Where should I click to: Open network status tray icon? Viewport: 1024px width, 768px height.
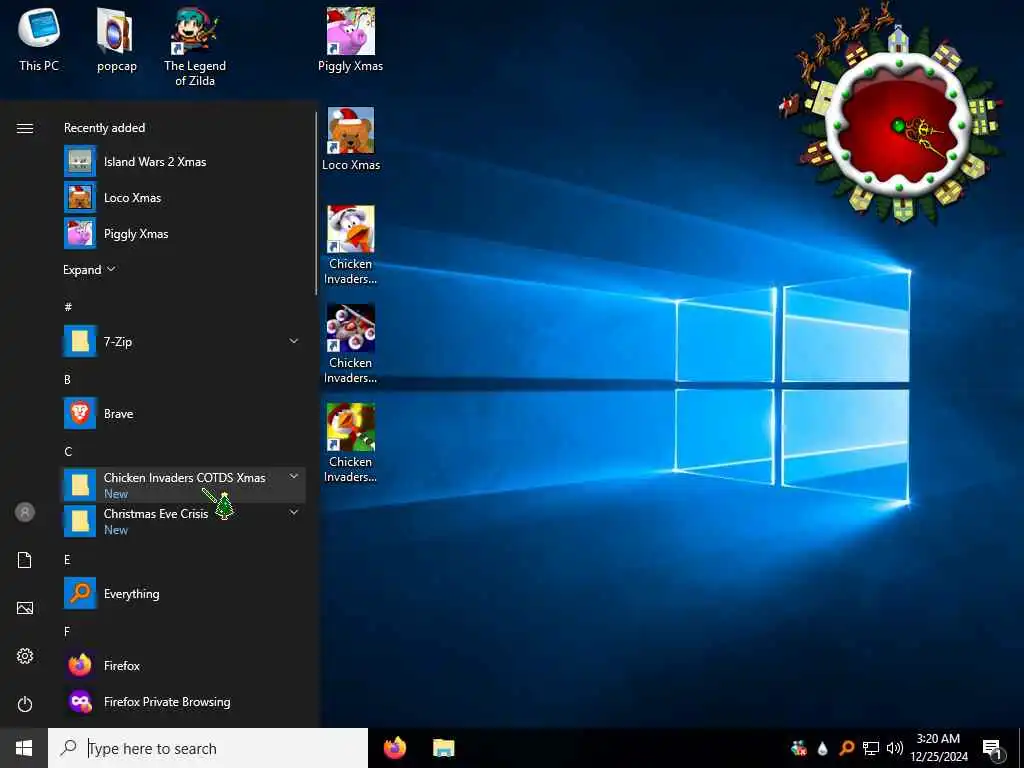coord(871,748)
